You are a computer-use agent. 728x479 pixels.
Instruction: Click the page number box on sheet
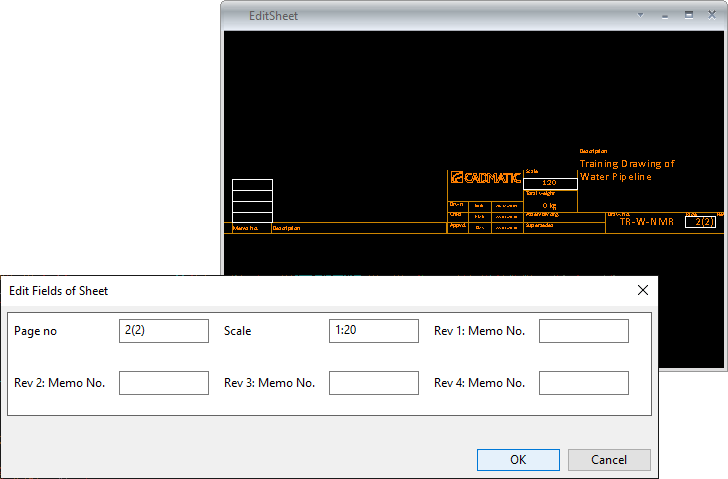(x=700, y=222)
